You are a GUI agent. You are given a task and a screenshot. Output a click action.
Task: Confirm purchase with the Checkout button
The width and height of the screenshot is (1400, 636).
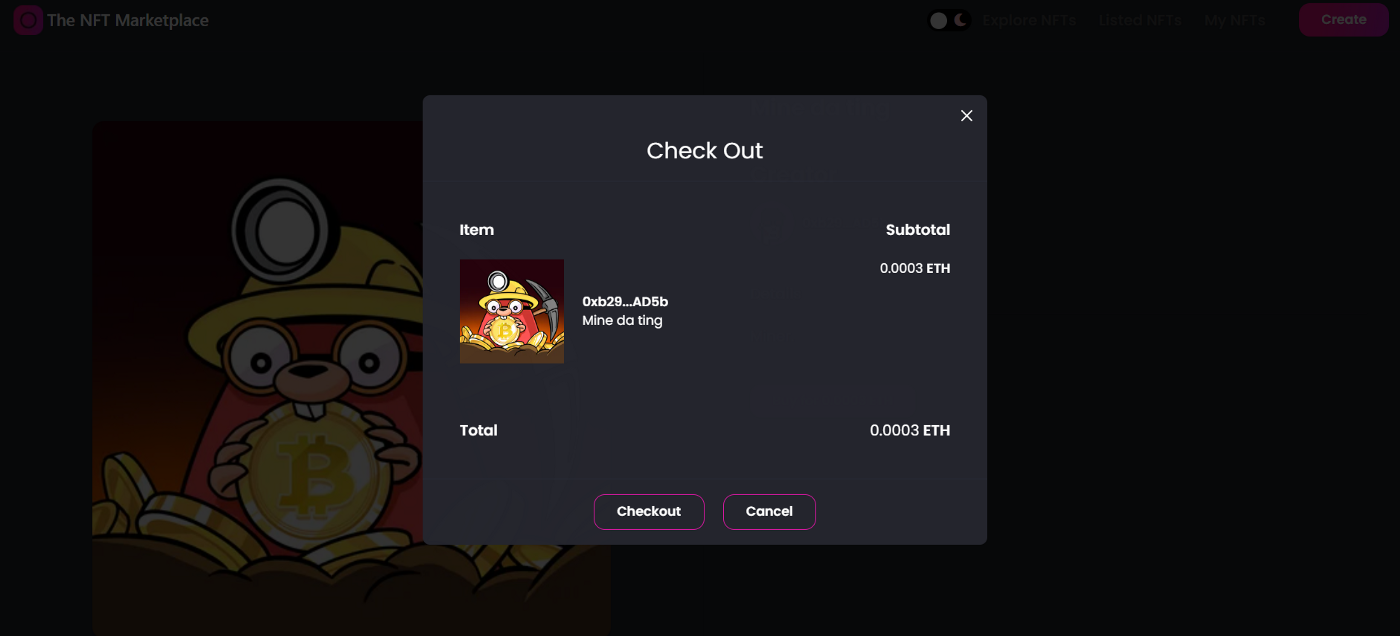[649, 512]
